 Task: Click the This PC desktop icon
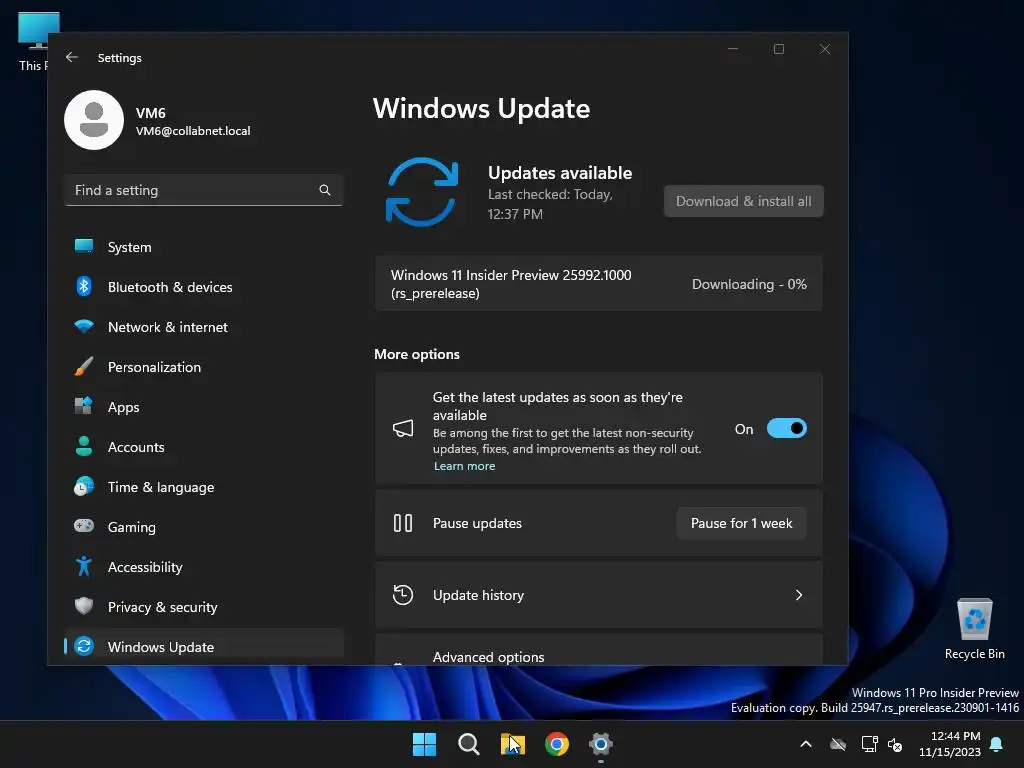pos(34,42)
